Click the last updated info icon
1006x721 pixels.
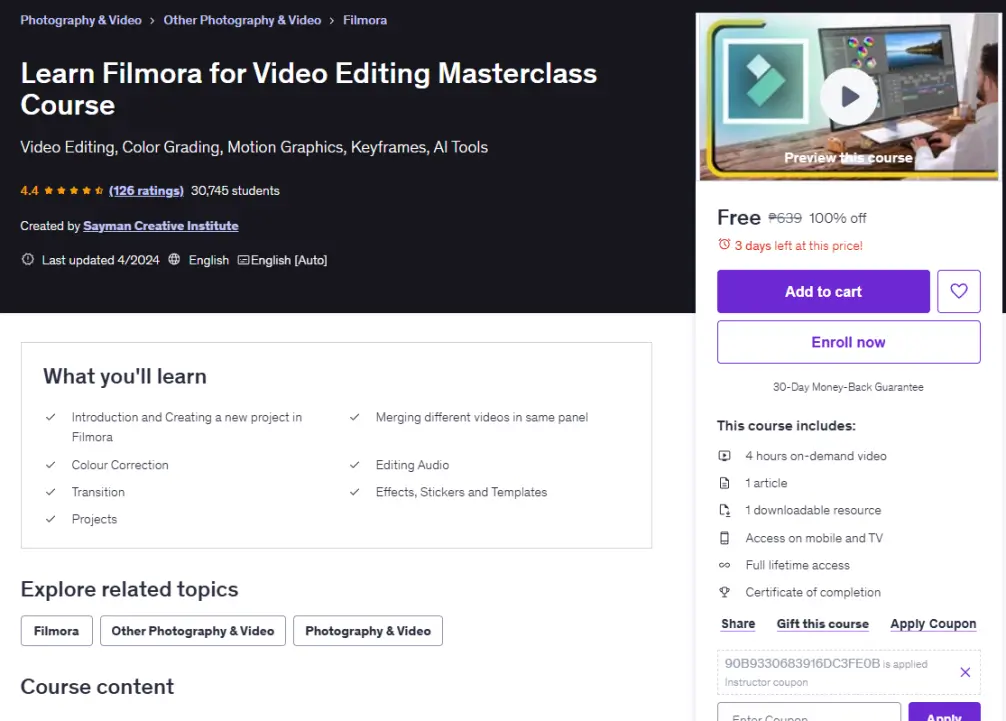coord(28,259)
